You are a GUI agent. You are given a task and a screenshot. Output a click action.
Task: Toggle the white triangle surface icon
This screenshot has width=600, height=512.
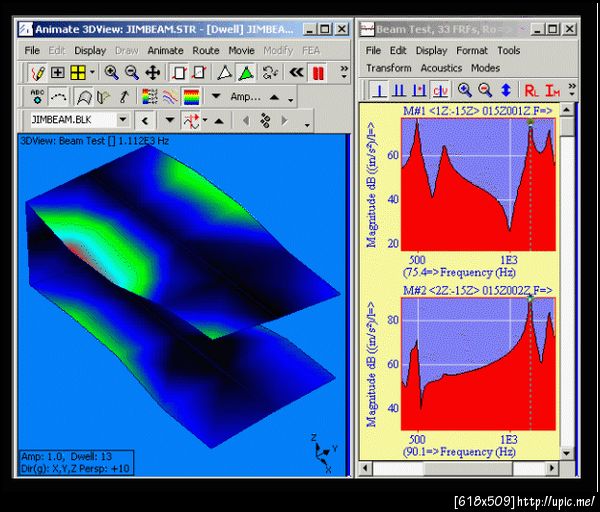click(x=224, y=73)
